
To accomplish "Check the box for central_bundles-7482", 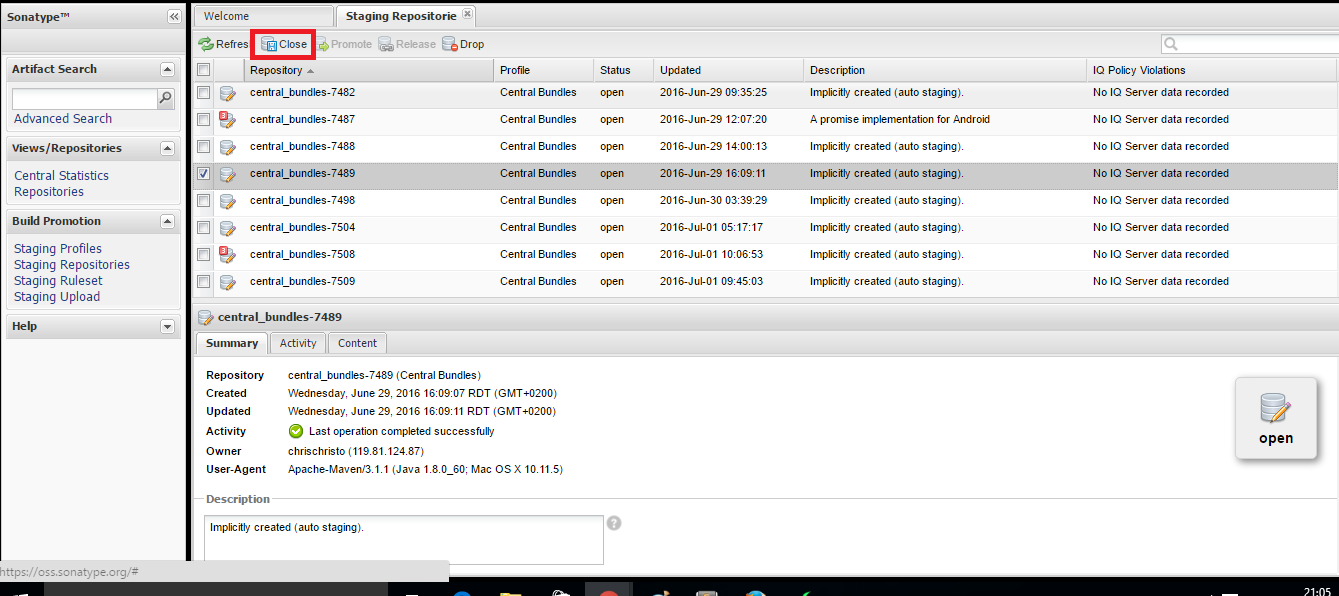I will tap(204, 92).
